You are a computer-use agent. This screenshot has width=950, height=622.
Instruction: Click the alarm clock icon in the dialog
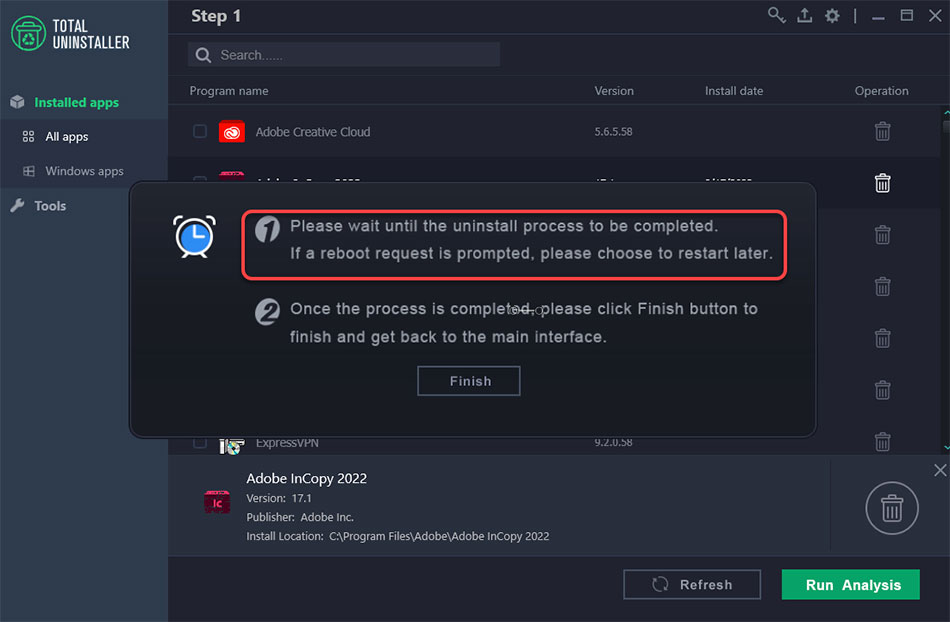click(194, 236)
